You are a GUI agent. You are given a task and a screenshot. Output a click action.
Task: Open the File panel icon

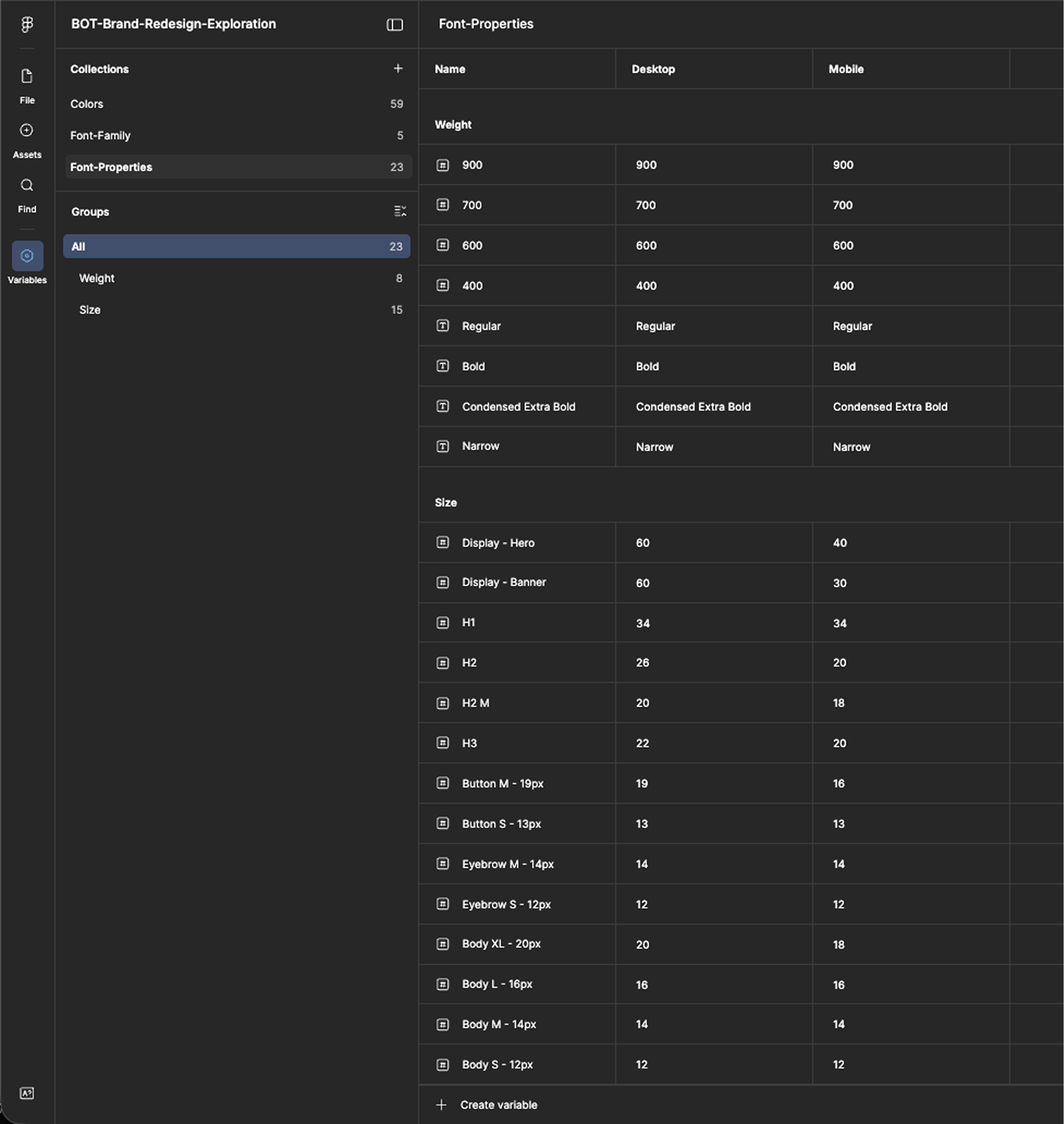(27, 76)
